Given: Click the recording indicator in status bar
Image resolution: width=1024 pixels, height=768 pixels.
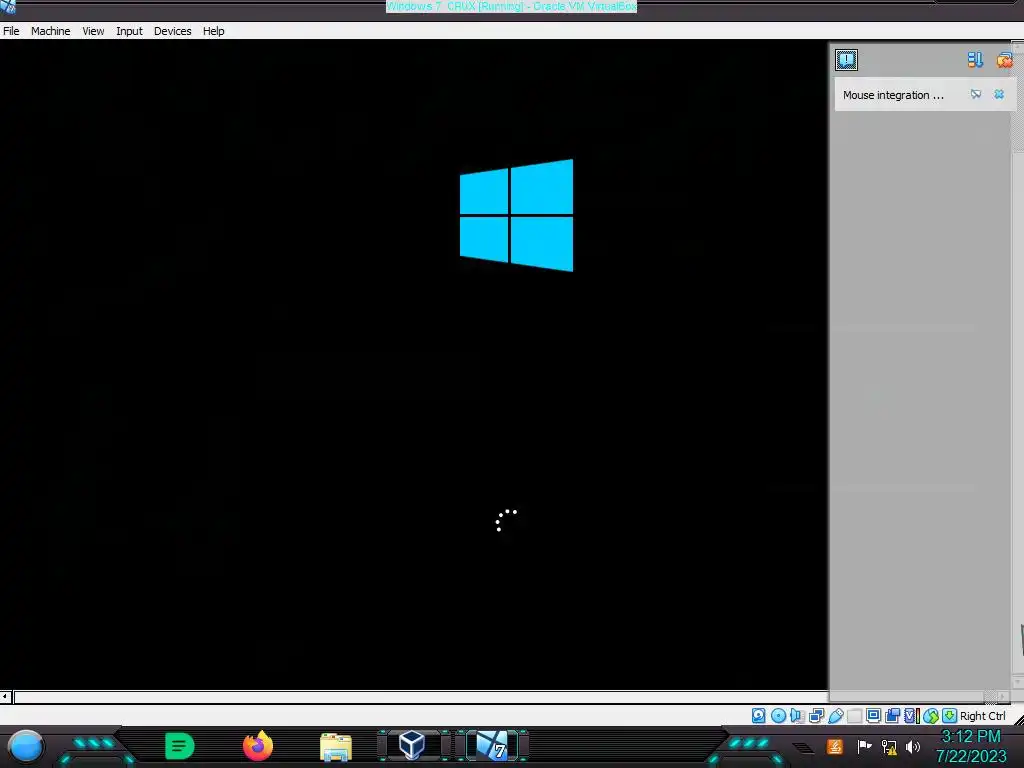Looking at the screenshot, I should point(892,716).
